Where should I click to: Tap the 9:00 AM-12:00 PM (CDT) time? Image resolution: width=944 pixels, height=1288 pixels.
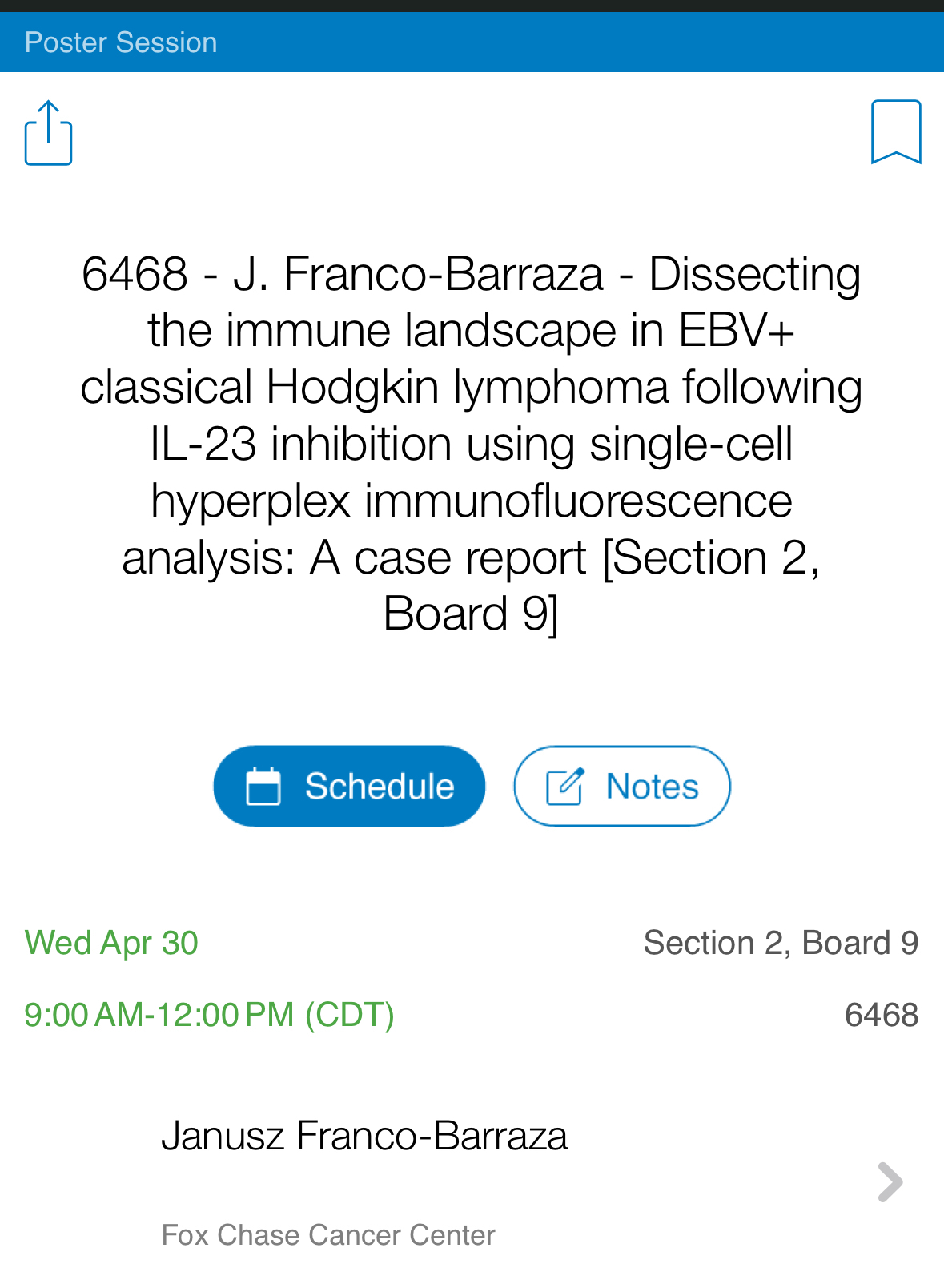(209, 1015)
